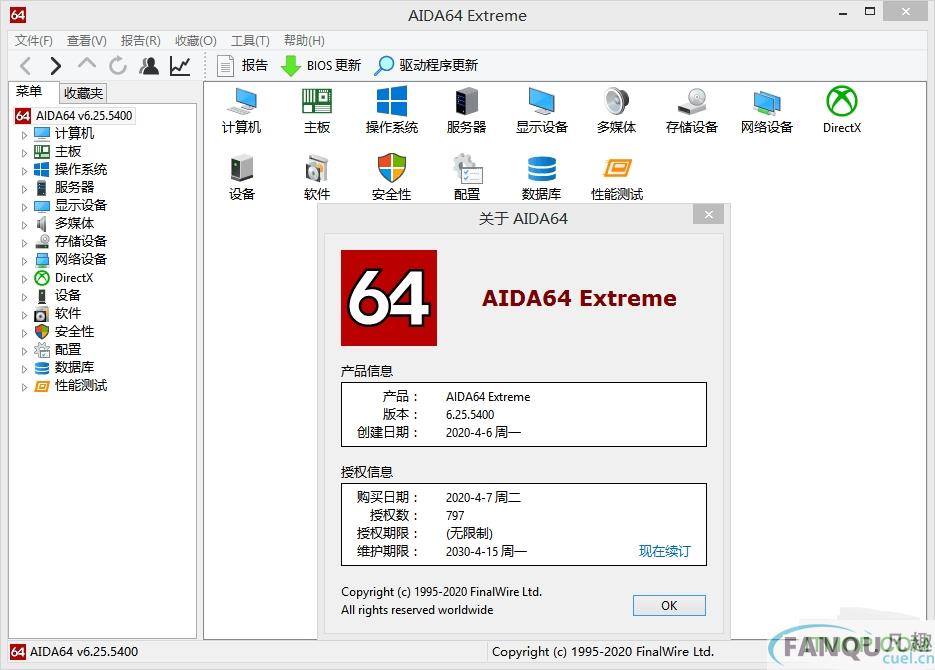Screen dimensions: 935x670
Task: Open the 帮助(H) menu
Action: tap(304, 41)
